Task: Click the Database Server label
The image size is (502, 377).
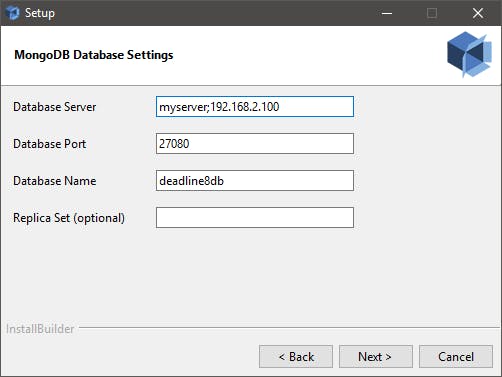Action: [55, 107]
